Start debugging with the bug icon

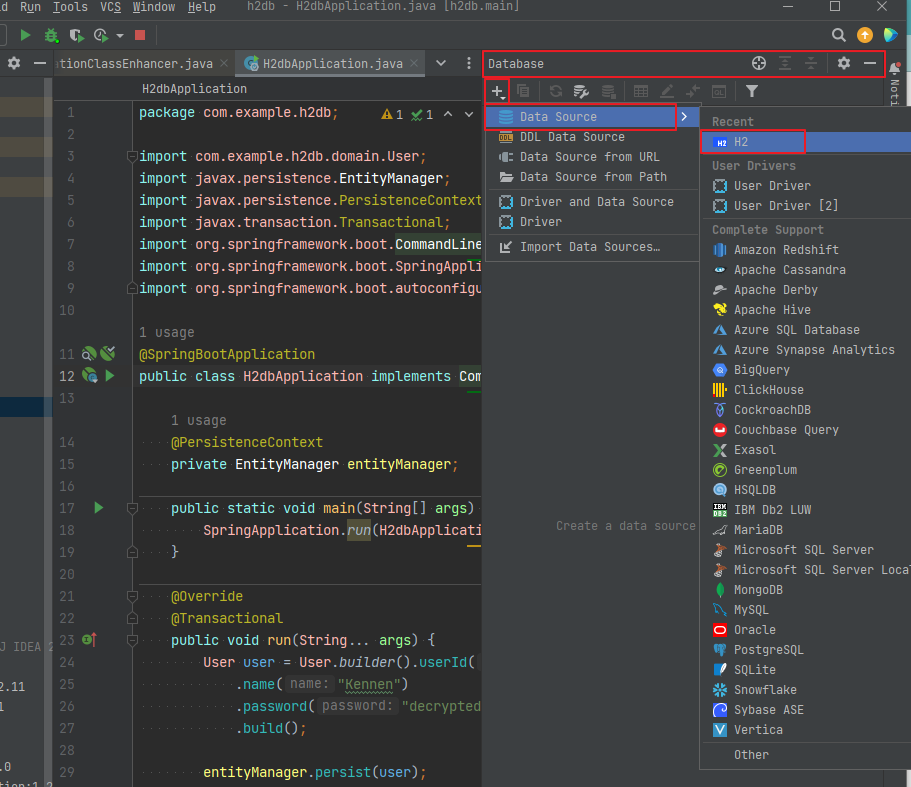pos(51,35)
